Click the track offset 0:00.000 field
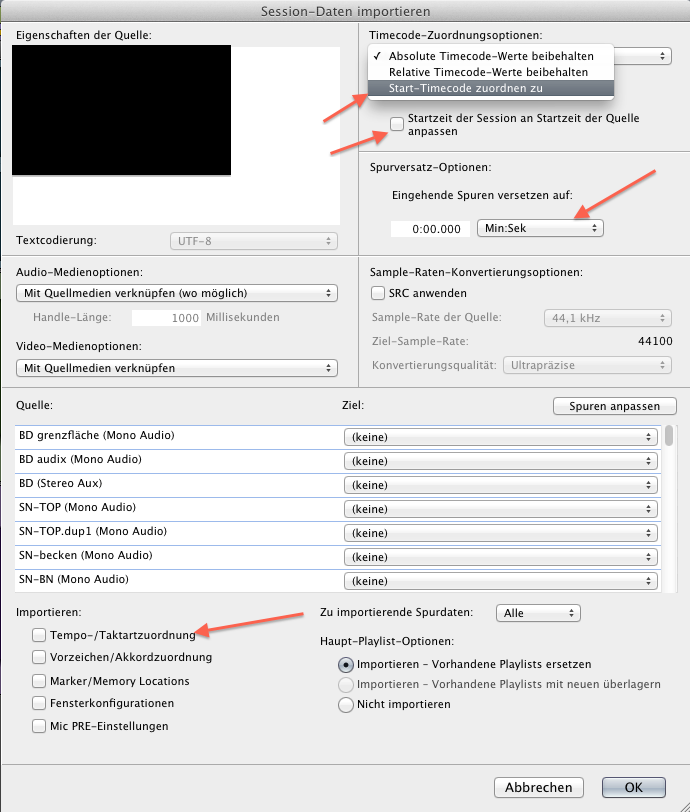 pos(430,229)
